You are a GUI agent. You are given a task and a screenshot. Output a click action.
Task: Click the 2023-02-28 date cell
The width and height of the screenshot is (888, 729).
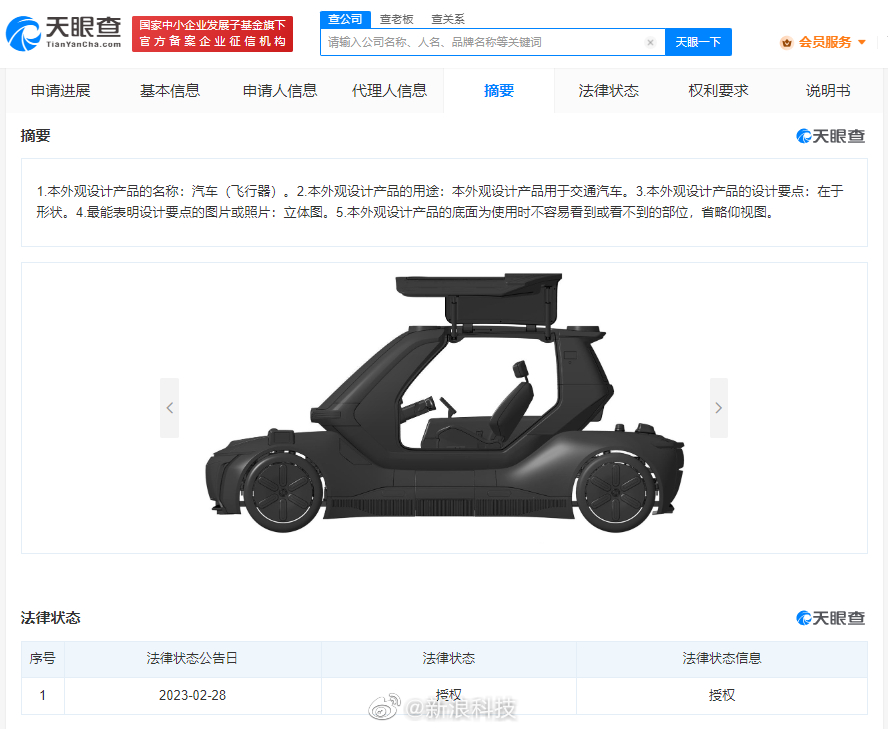tap(193, 696)
